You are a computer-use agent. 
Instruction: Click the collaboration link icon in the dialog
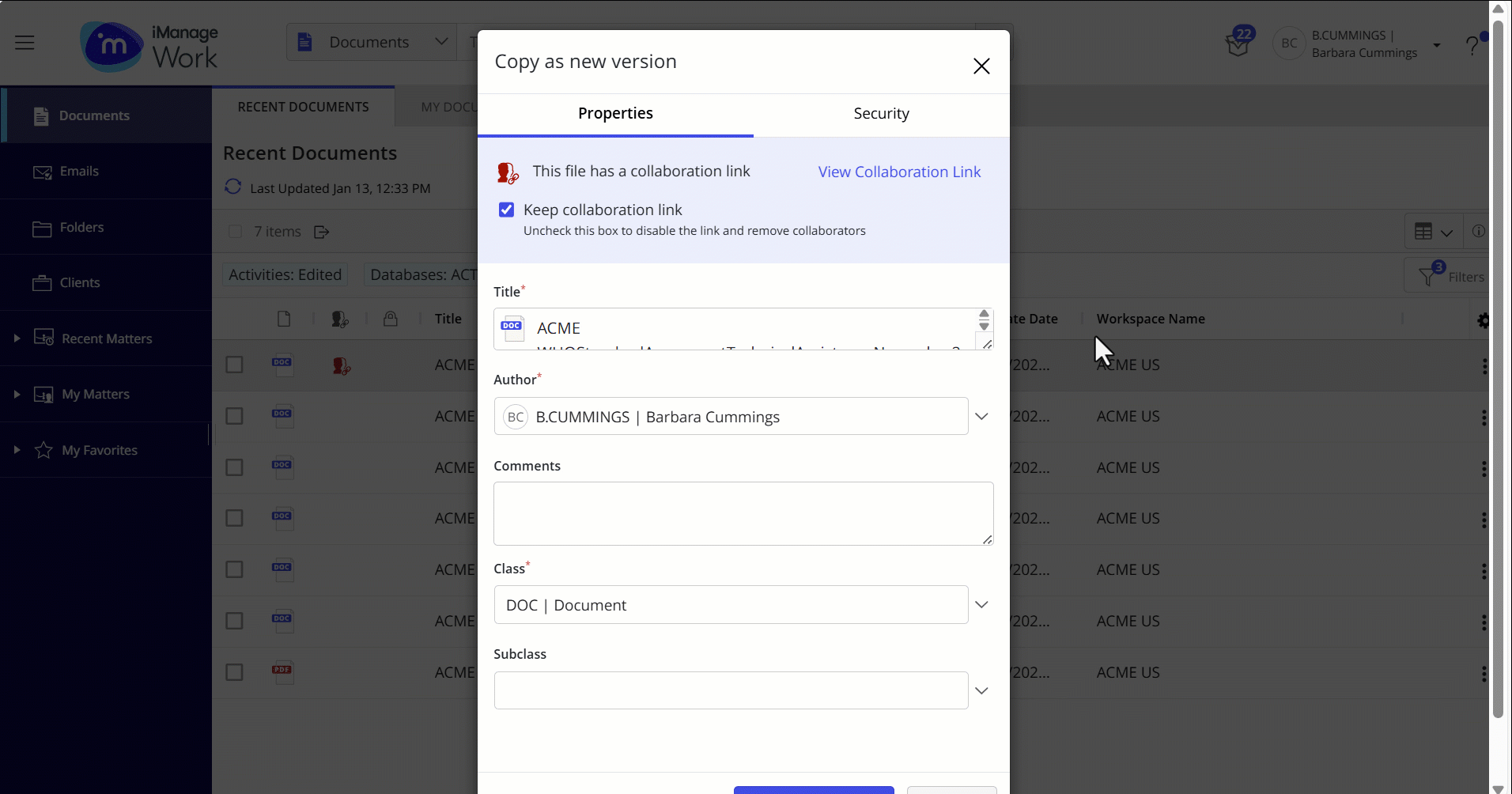tap(508, 172)
